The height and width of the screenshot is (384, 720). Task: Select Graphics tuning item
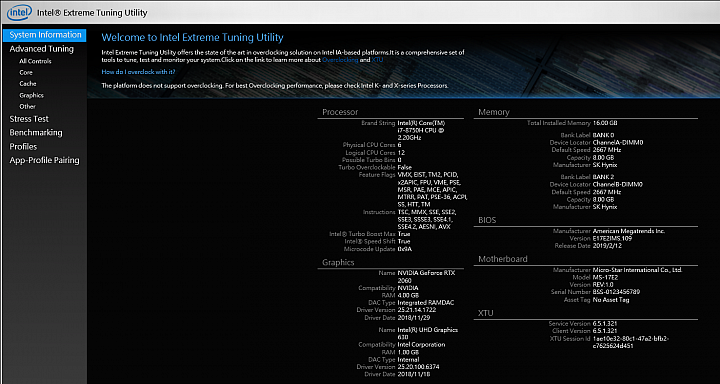(x=31, y=95)
